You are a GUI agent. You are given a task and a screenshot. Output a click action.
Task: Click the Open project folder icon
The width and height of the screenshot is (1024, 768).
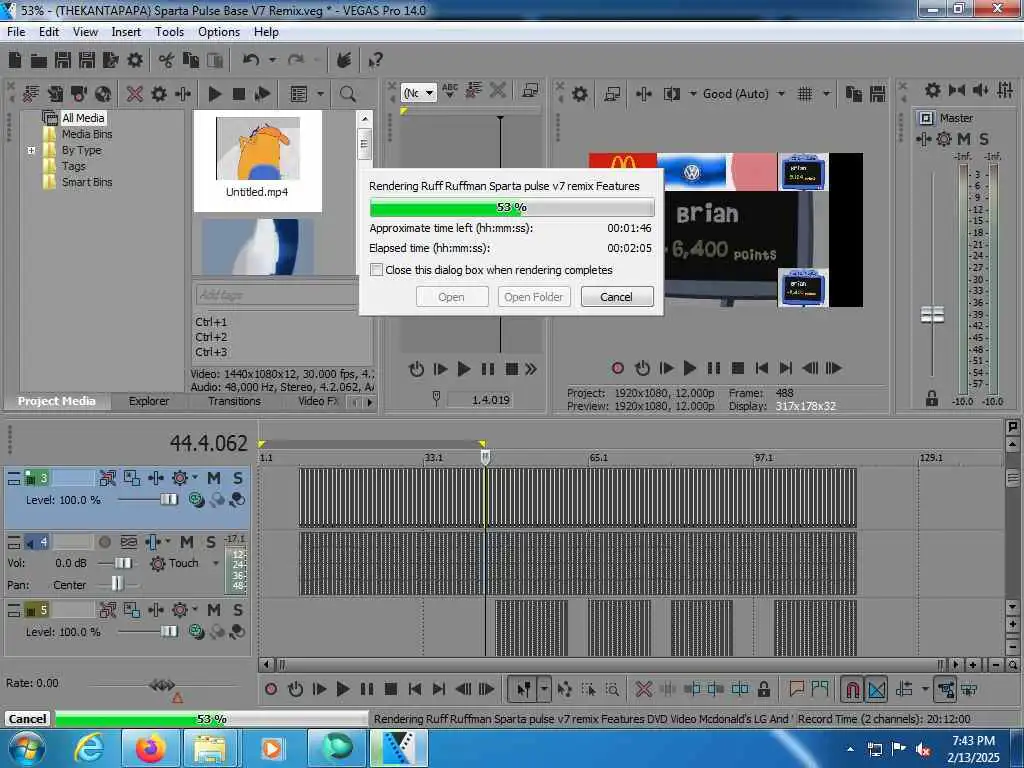tap(39, 61)
